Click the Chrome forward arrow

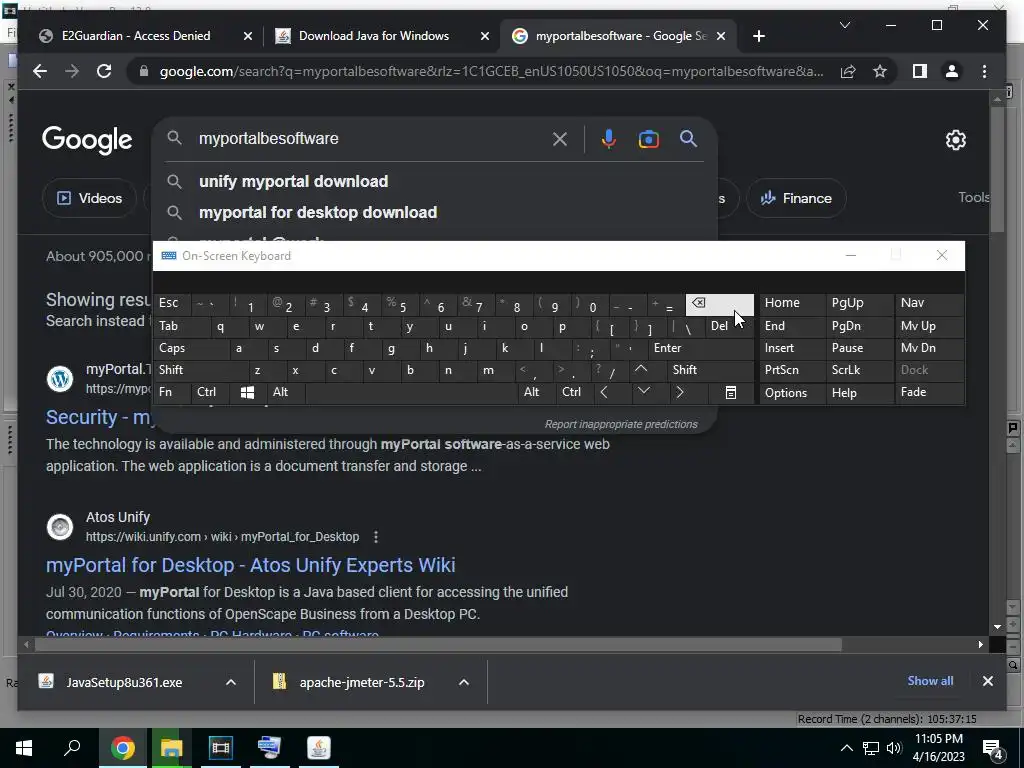[x=72, y=71]
